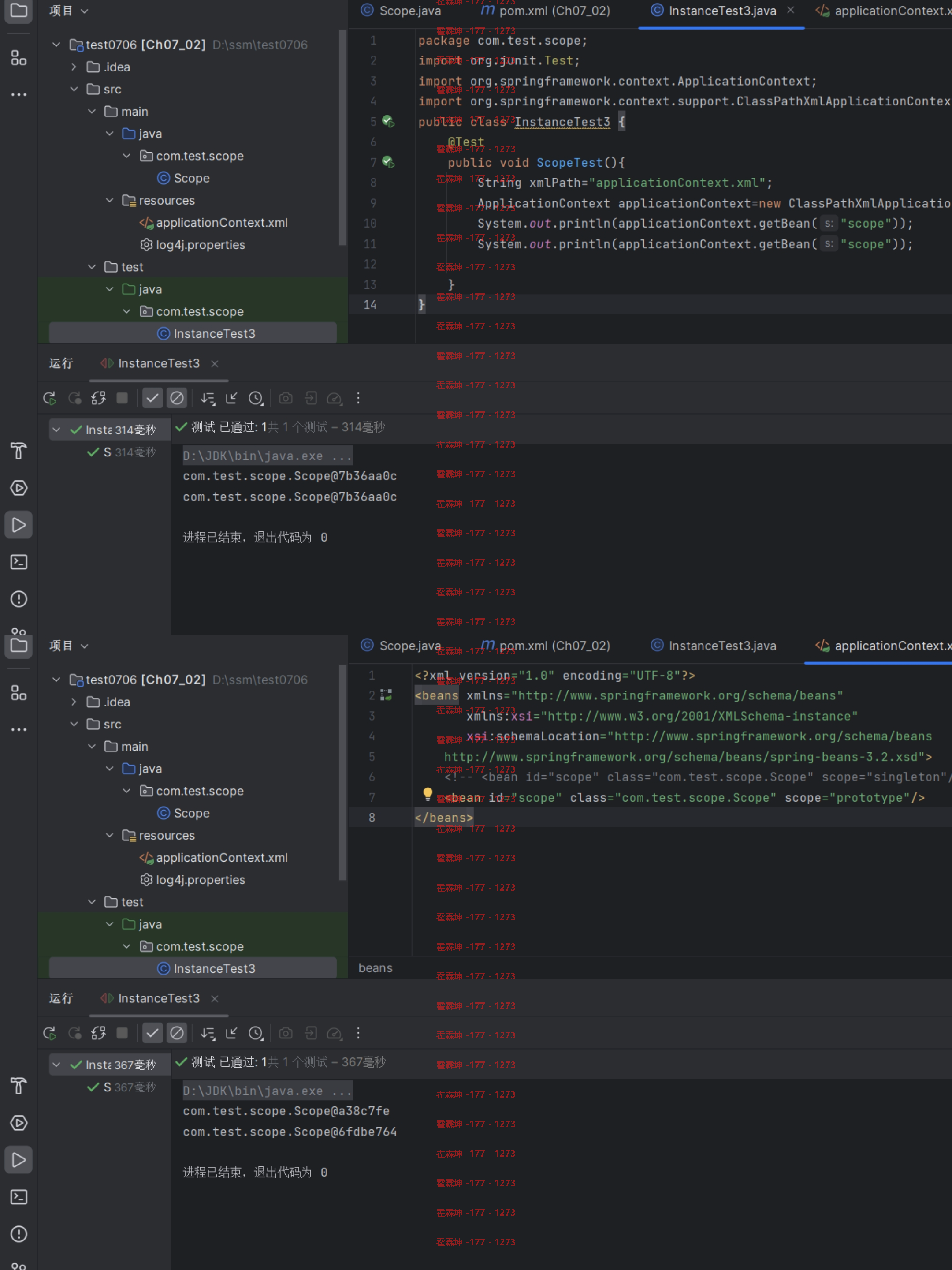Collapse test0706 project root in upper tree
This screenshot has width=952, height=1270.
(x=56, y=44)
